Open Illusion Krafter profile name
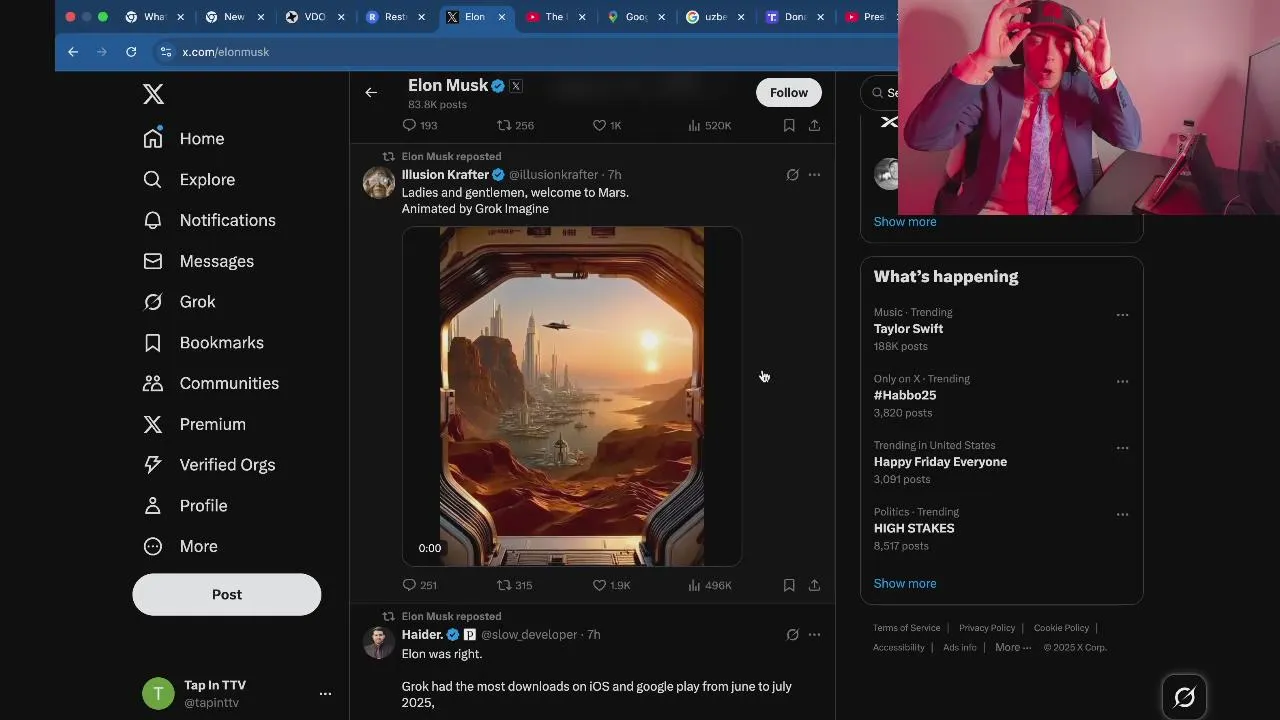The image size is (1280, 720). coord(445,174)
